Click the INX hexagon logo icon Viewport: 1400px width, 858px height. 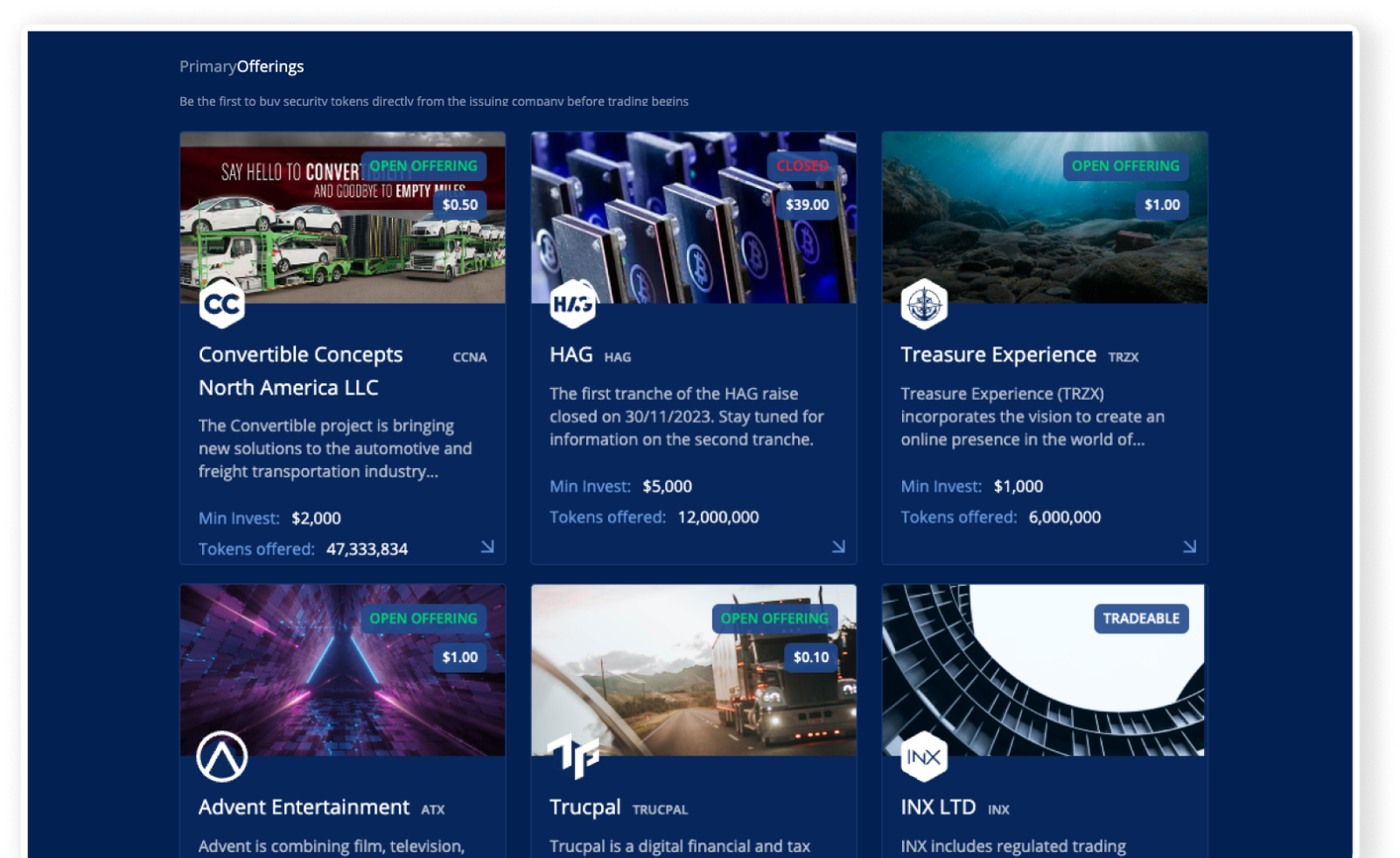(x=927, y=756)
